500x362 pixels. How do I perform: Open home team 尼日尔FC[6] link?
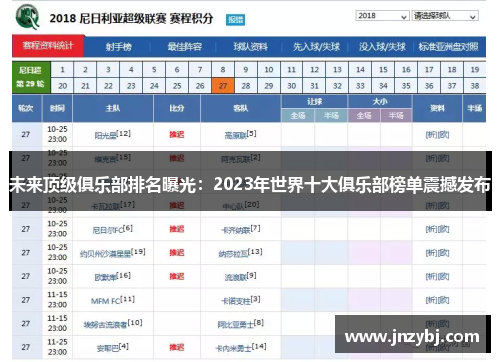click(x=113, y=229)
